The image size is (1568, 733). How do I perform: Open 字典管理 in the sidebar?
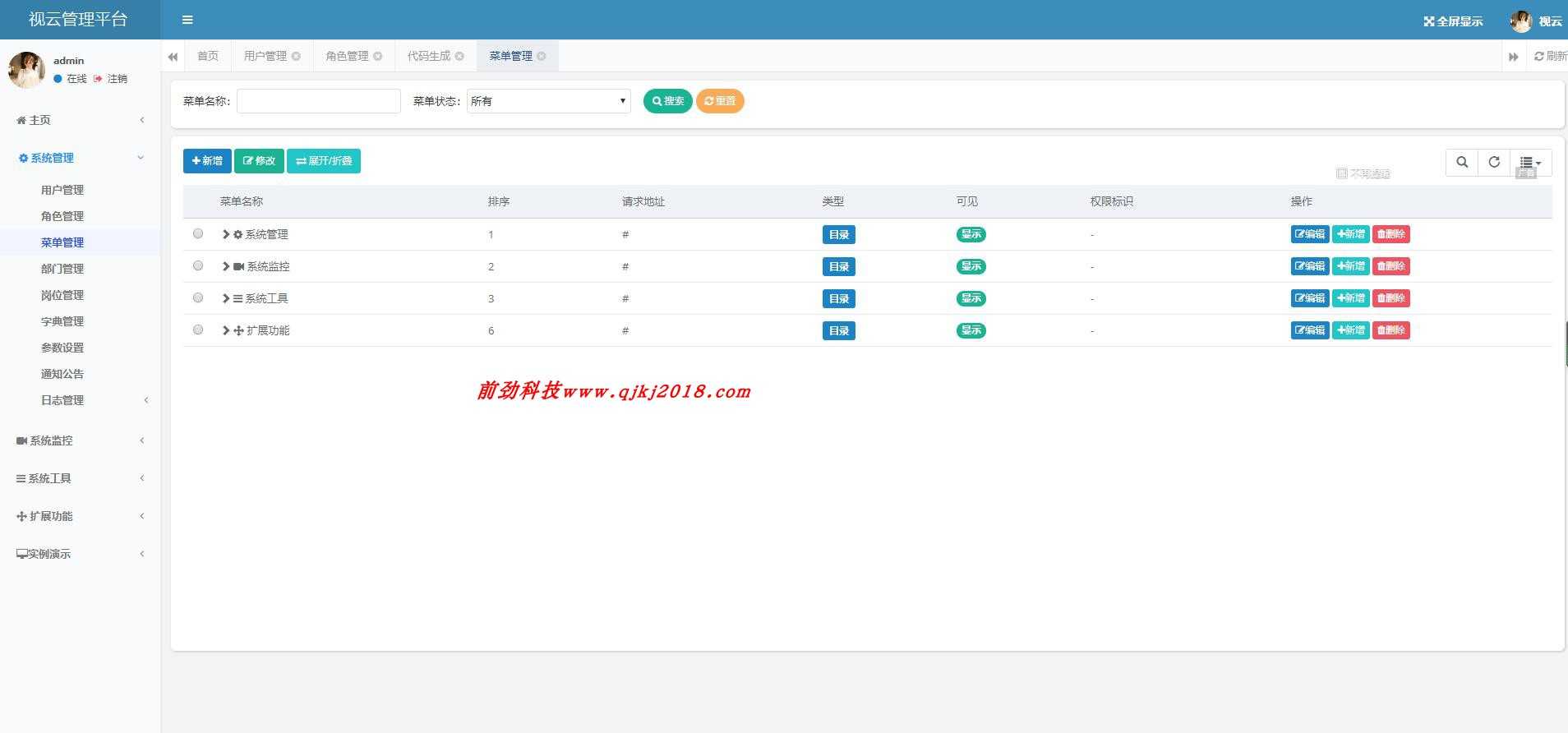62,321
